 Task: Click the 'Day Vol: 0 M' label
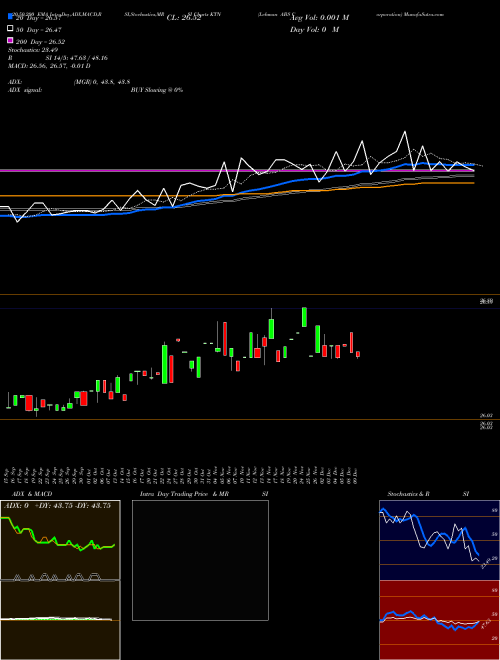[x=314, y=29]
